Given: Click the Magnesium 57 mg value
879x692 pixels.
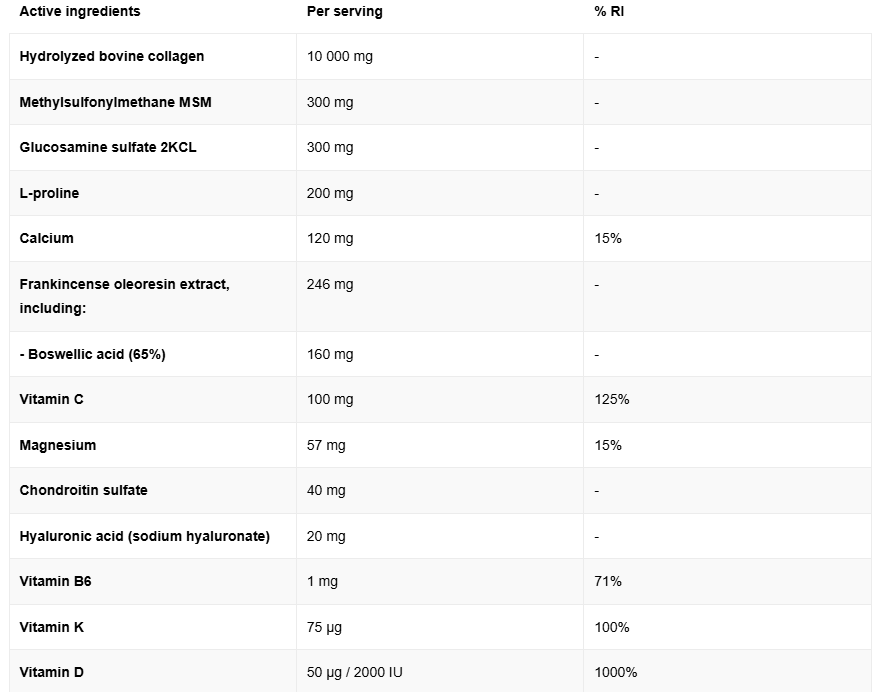Looking at the screenshot, I should pos(326,445).
